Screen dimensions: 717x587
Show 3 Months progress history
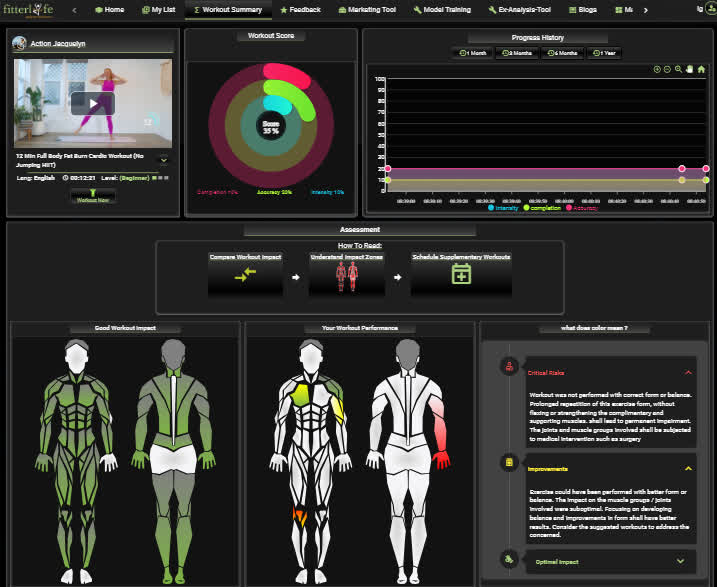[x=517, y=53]
